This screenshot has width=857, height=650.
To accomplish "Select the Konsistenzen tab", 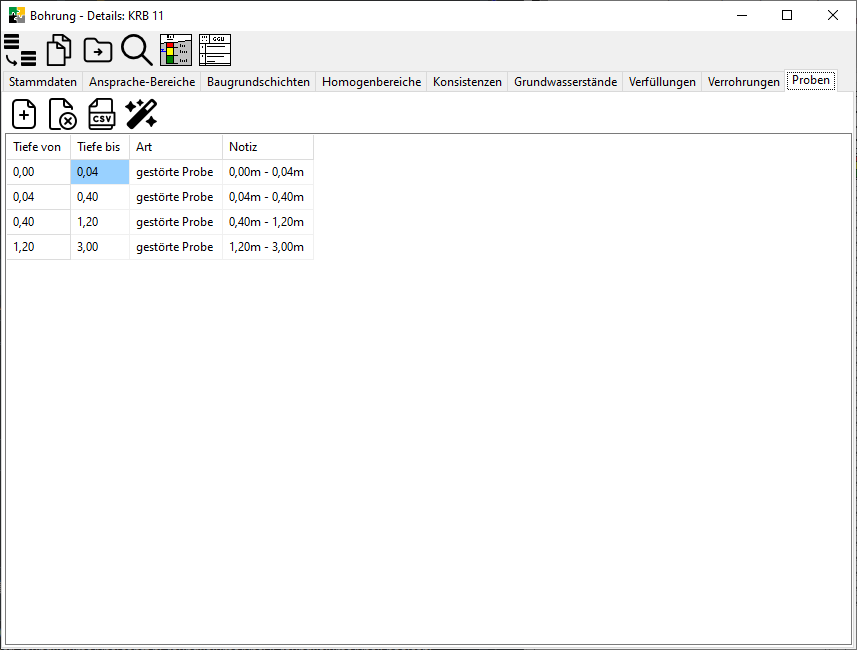I will pos(467,82).
